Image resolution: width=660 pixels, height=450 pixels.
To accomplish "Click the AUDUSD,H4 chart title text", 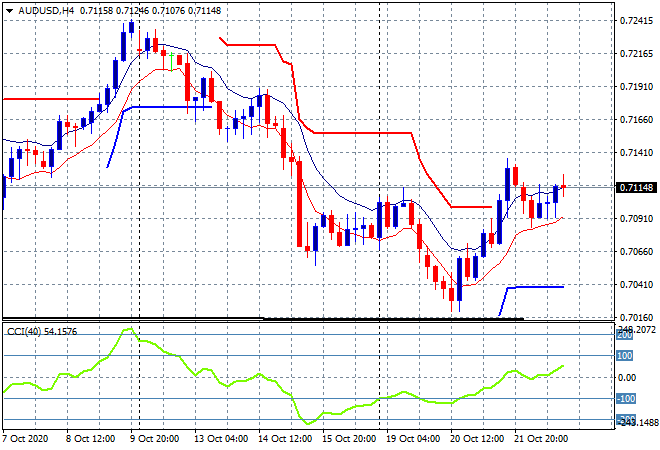I will [46, 11].
